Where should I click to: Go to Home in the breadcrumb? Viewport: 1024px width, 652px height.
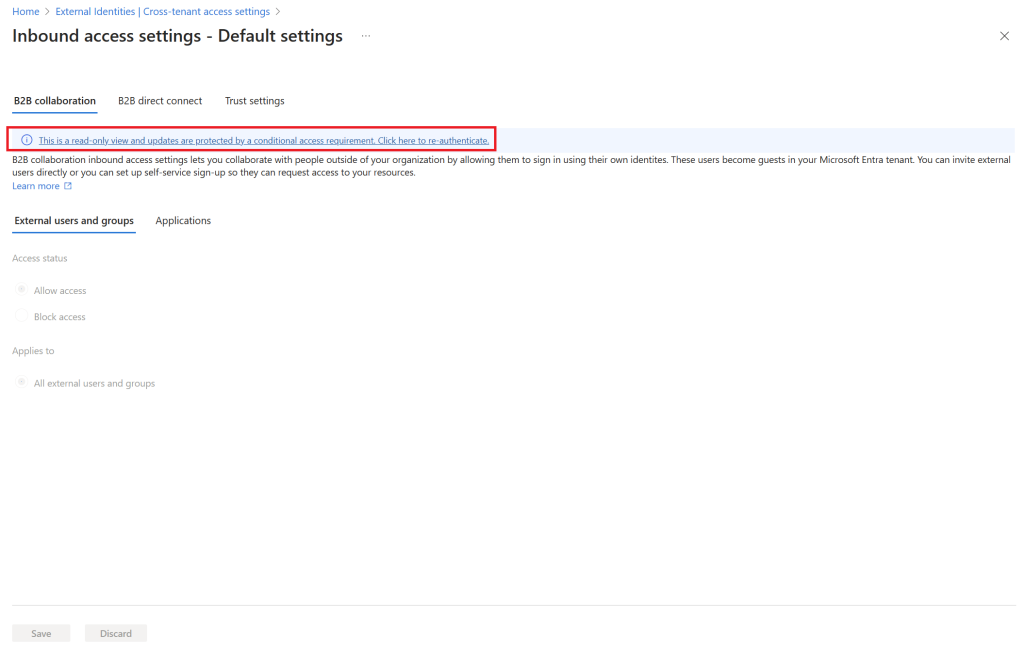coord(25,11)
